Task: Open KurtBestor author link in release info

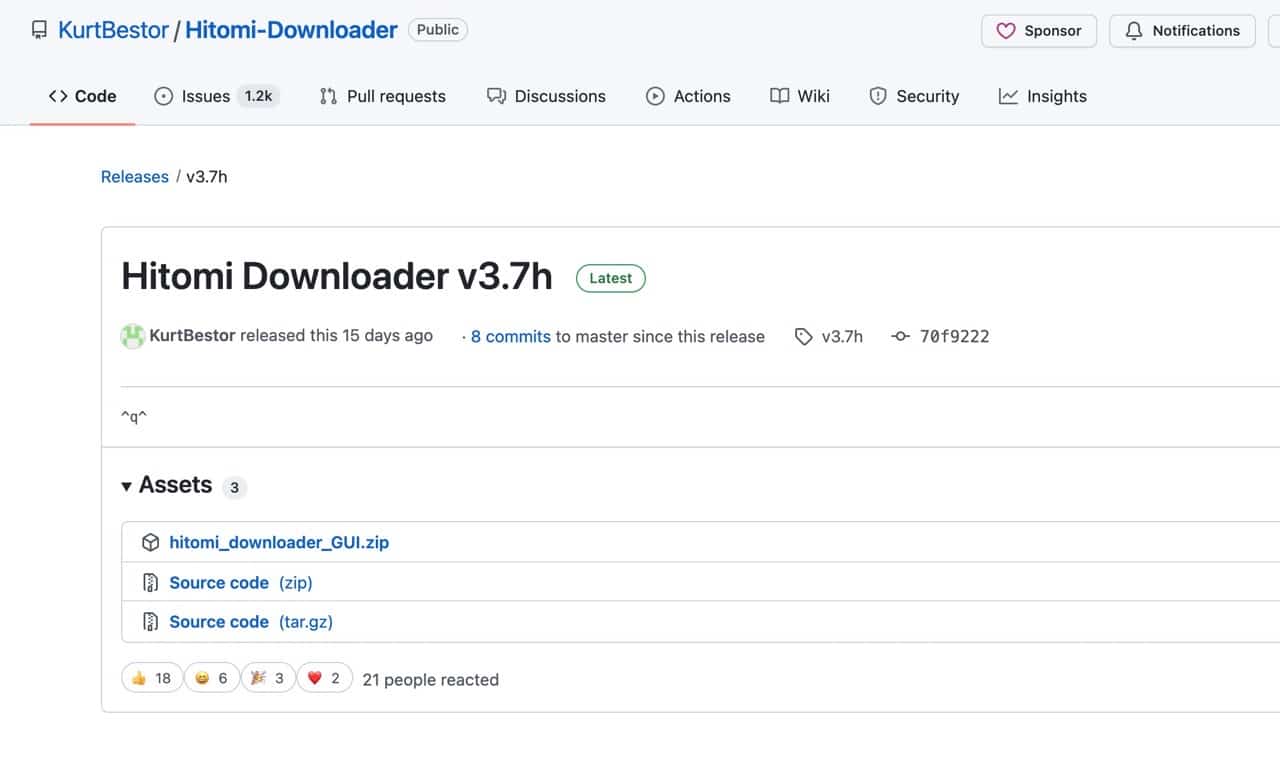Action: [x=192, y=336]
